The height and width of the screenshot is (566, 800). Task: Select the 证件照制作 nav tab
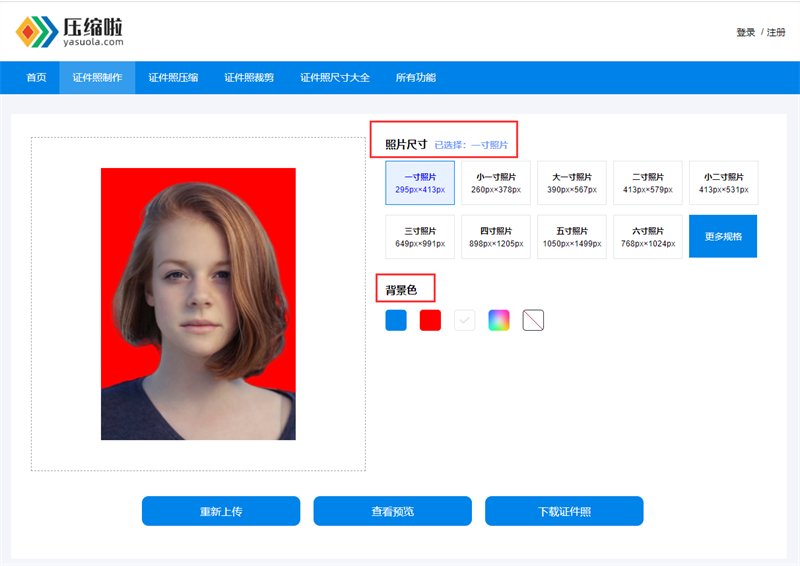(97, 78)
